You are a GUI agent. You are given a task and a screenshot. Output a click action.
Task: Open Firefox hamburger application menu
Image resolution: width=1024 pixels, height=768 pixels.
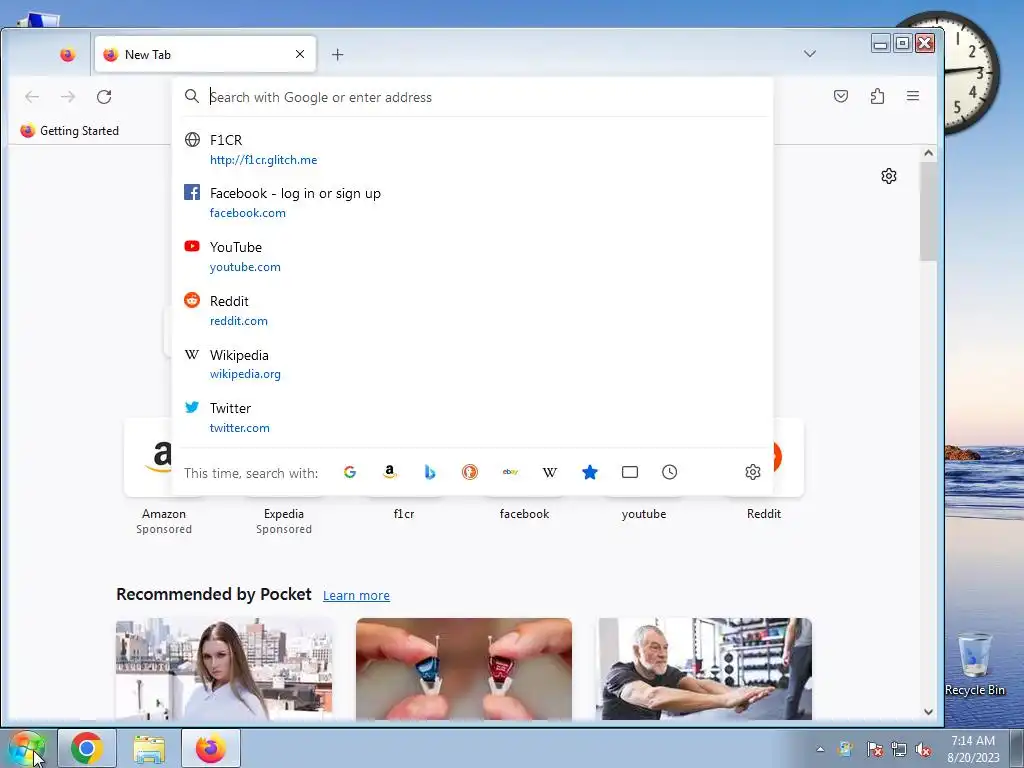tap(913, 97)
